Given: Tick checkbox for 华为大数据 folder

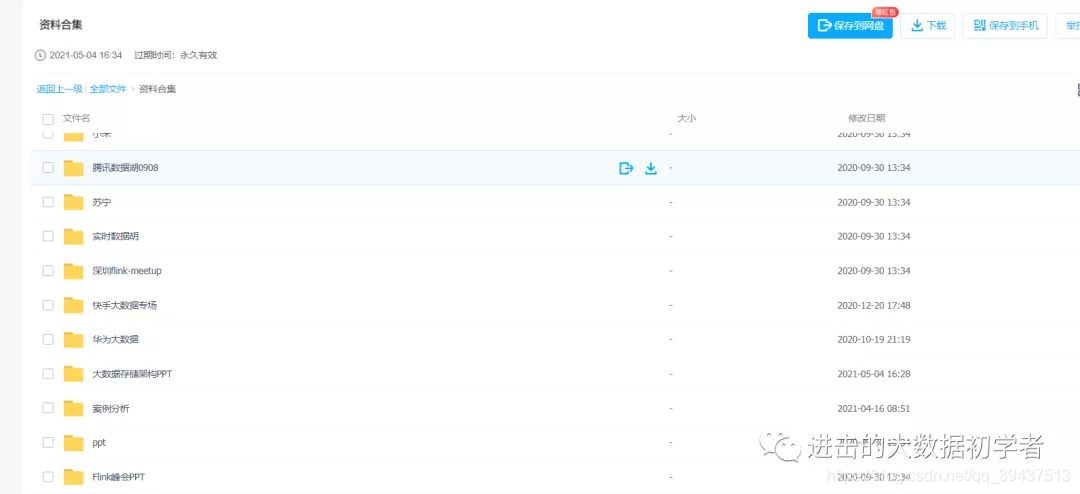Looking at the screenshot, I should [48, 340].
